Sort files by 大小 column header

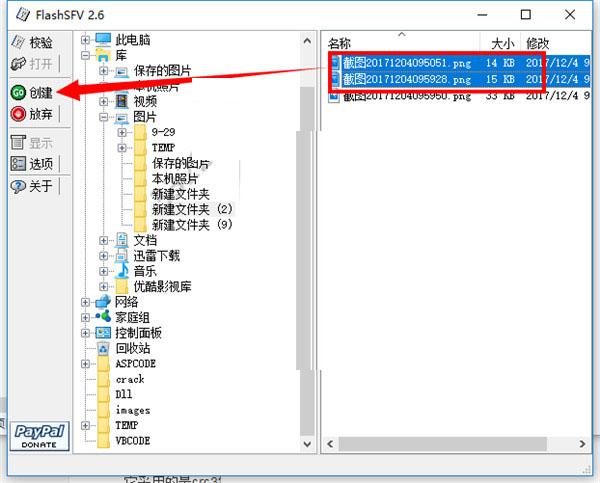point(501,43)
